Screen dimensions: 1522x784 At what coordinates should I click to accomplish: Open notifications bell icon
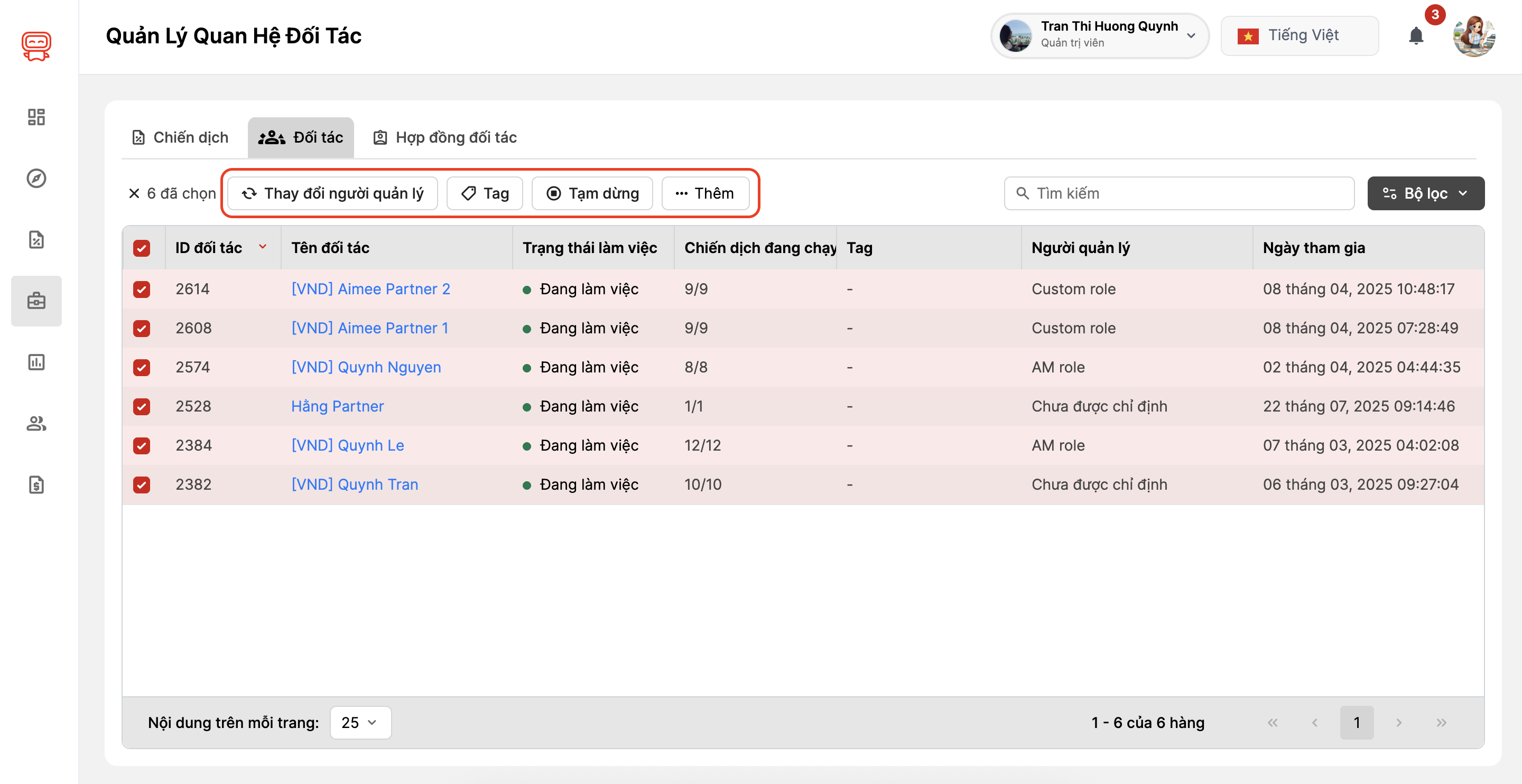coord(1416,36)
